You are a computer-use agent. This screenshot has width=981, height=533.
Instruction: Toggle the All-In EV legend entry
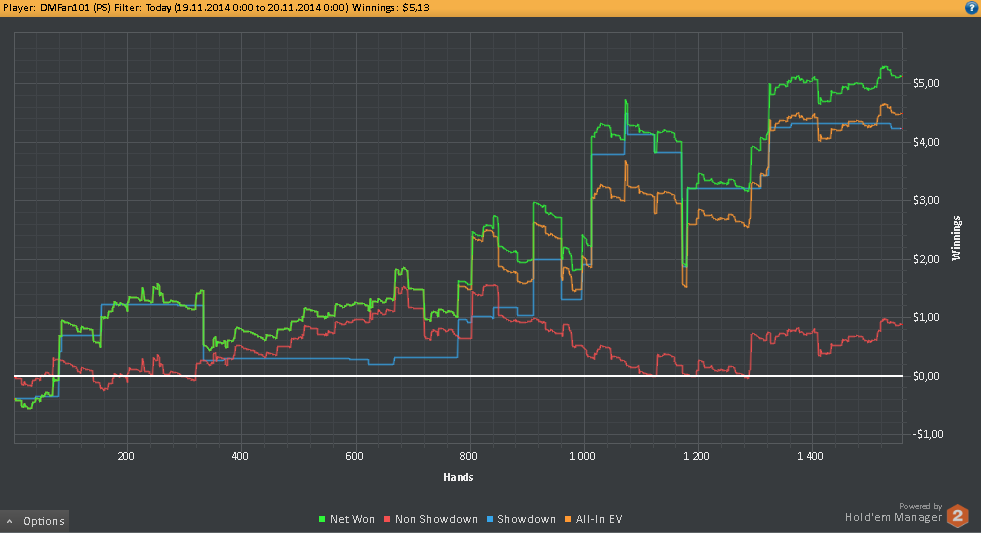pos(594,519)
